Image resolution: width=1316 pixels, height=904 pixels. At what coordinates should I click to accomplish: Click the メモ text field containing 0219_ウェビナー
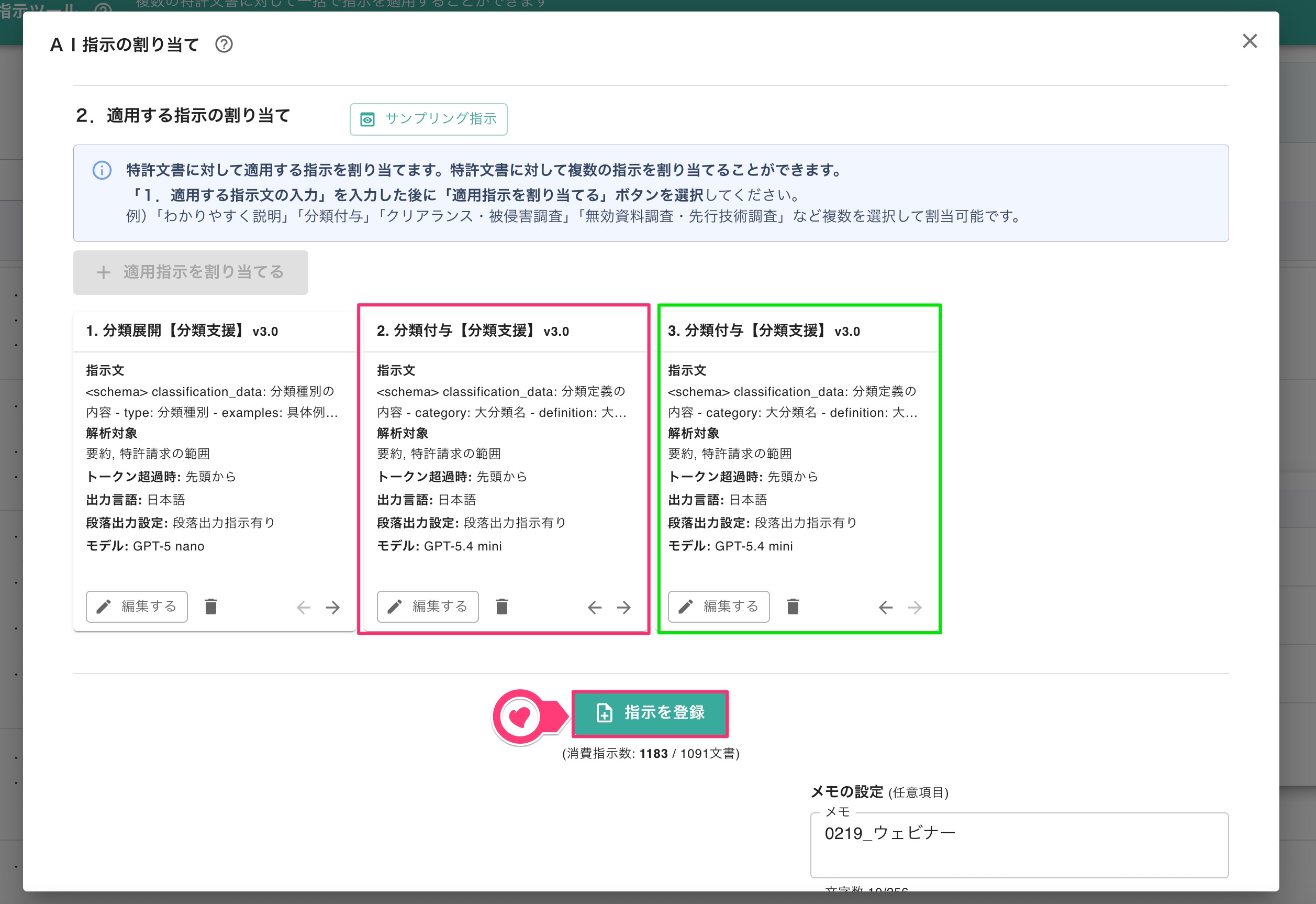pos(1019,845)
